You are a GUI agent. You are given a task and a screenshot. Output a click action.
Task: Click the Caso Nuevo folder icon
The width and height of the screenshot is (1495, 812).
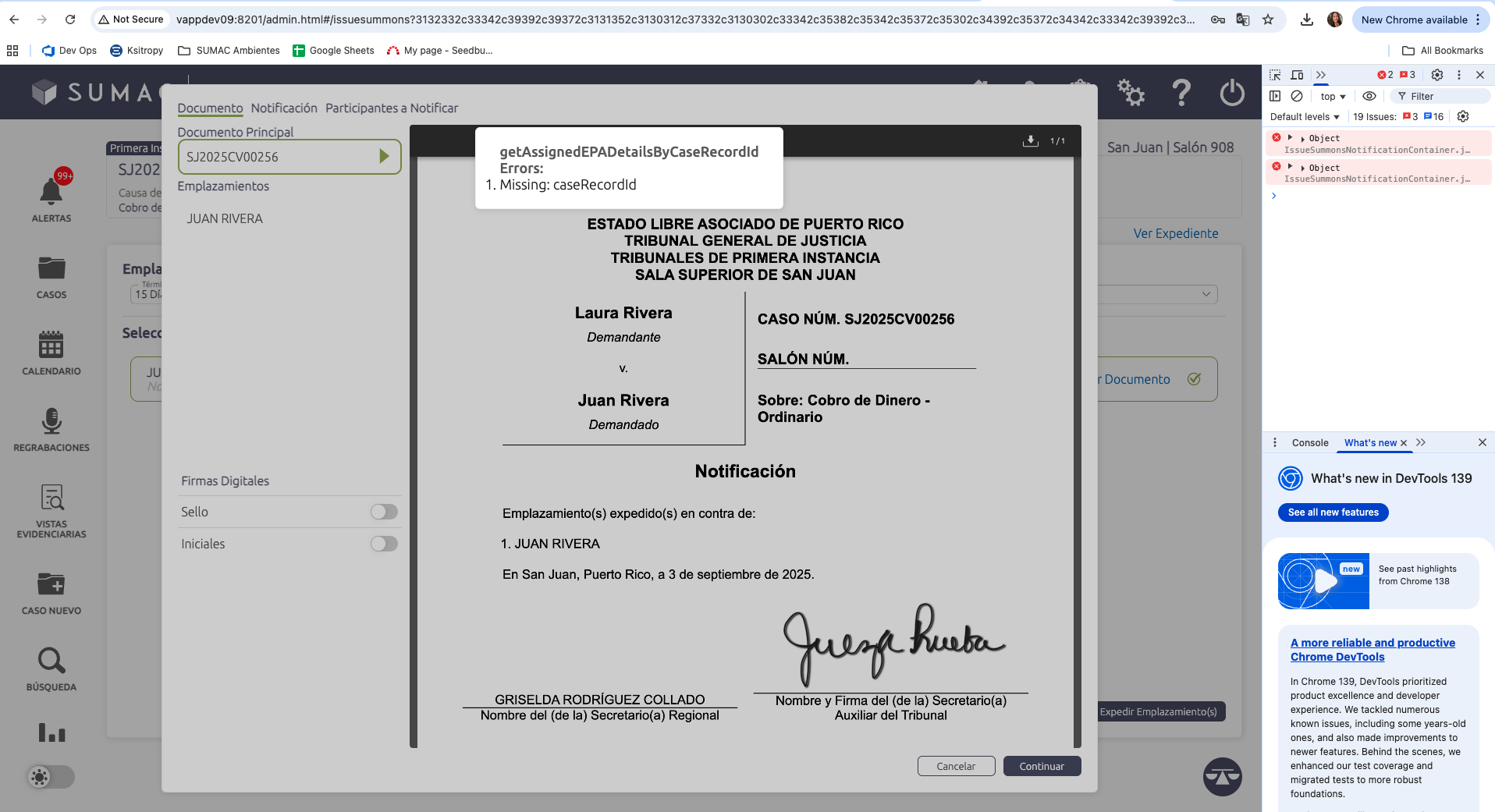point(51,583)
